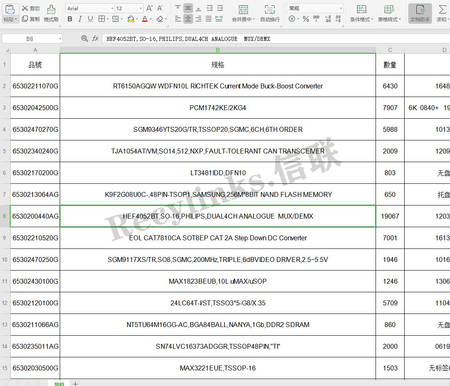Select cell 65302211070G
The height and width of the screenshot is (386, 450).
tap(35, 86)
